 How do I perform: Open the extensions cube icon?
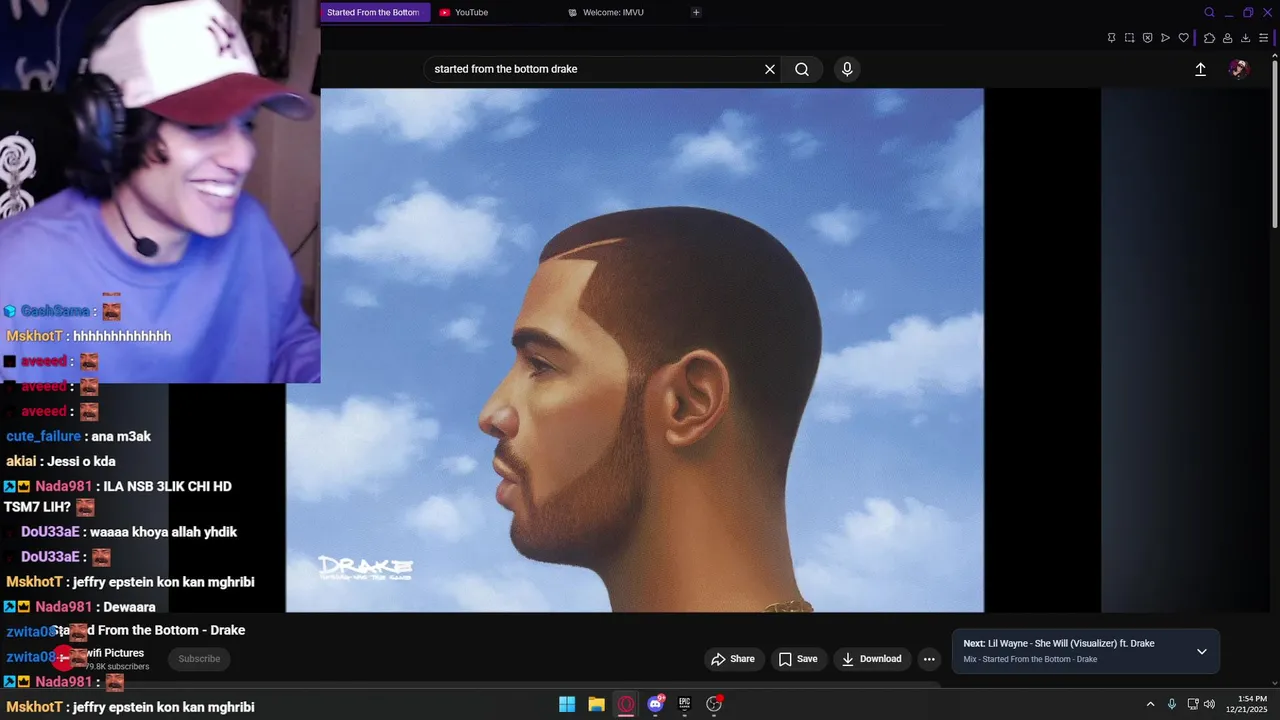click(1209, 38)
